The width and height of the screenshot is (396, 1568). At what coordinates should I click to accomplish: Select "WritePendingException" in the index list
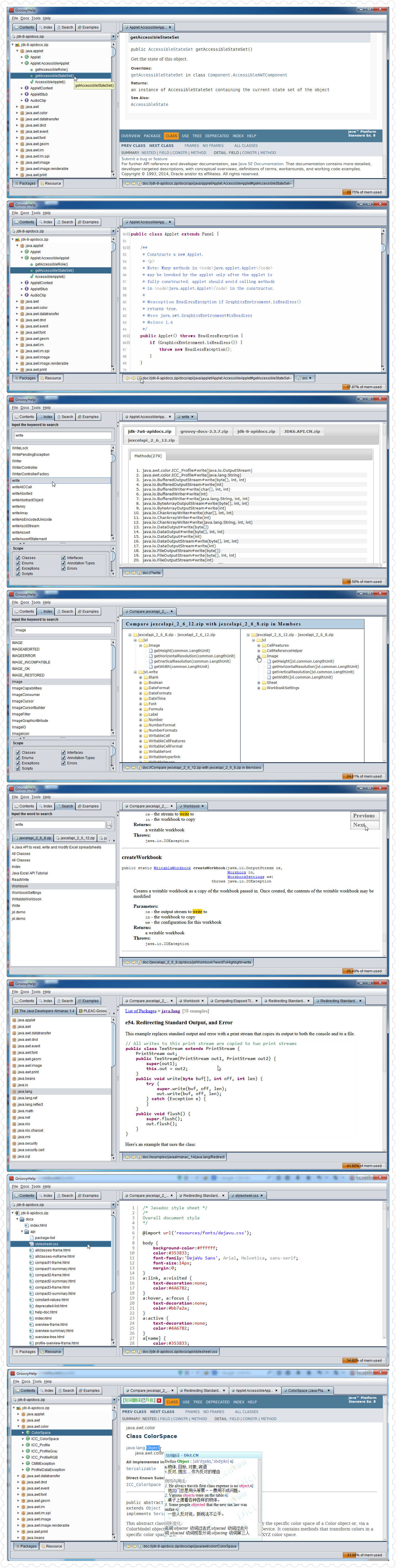pos(61,455)
